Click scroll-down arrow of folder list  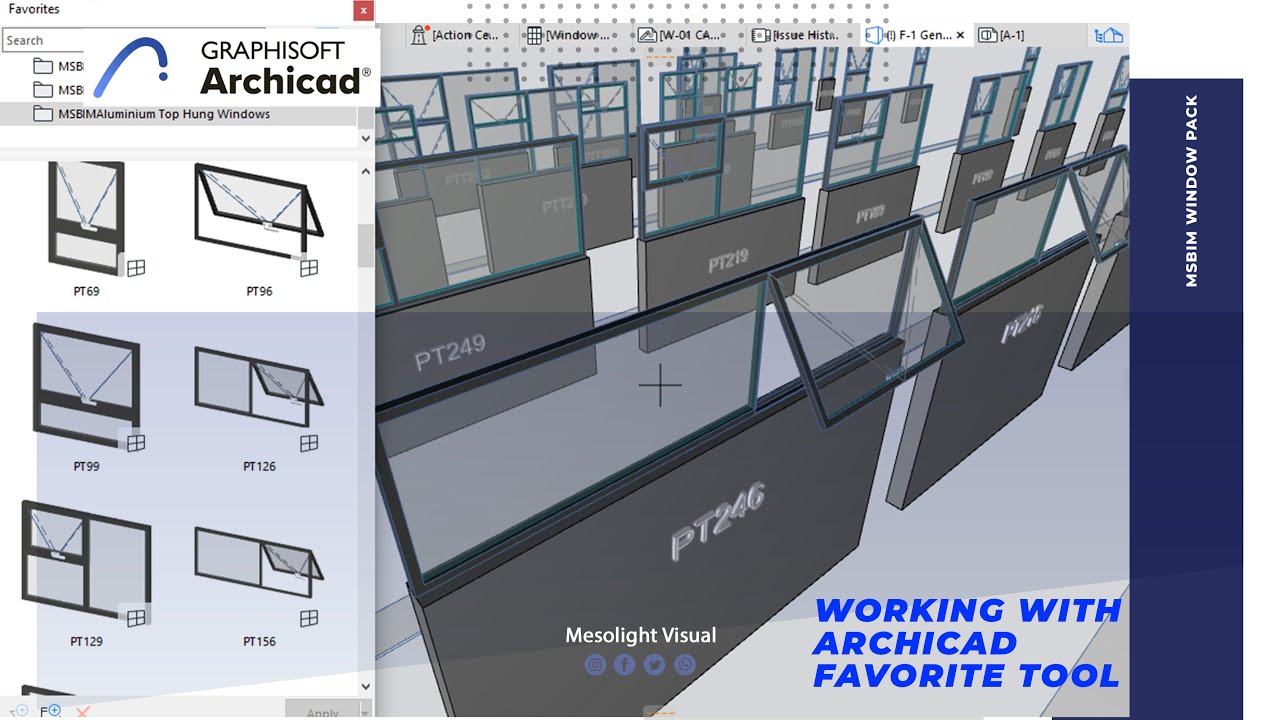[365, 138]
